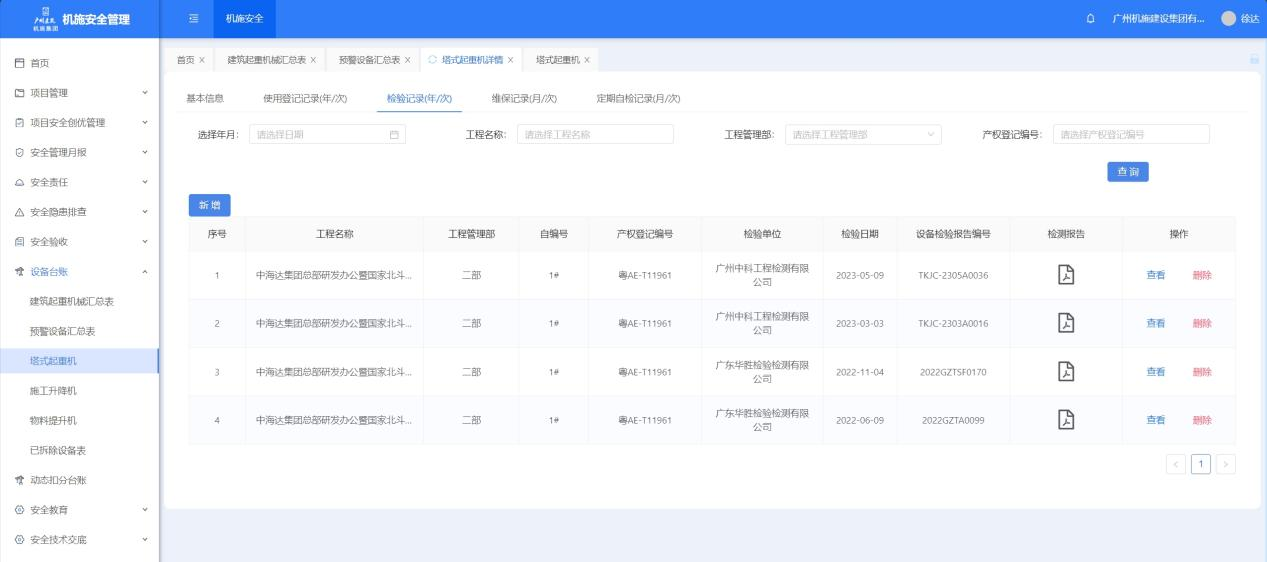
Task: Click calendar icon in date picker
Action: click(x=394, y=135)
